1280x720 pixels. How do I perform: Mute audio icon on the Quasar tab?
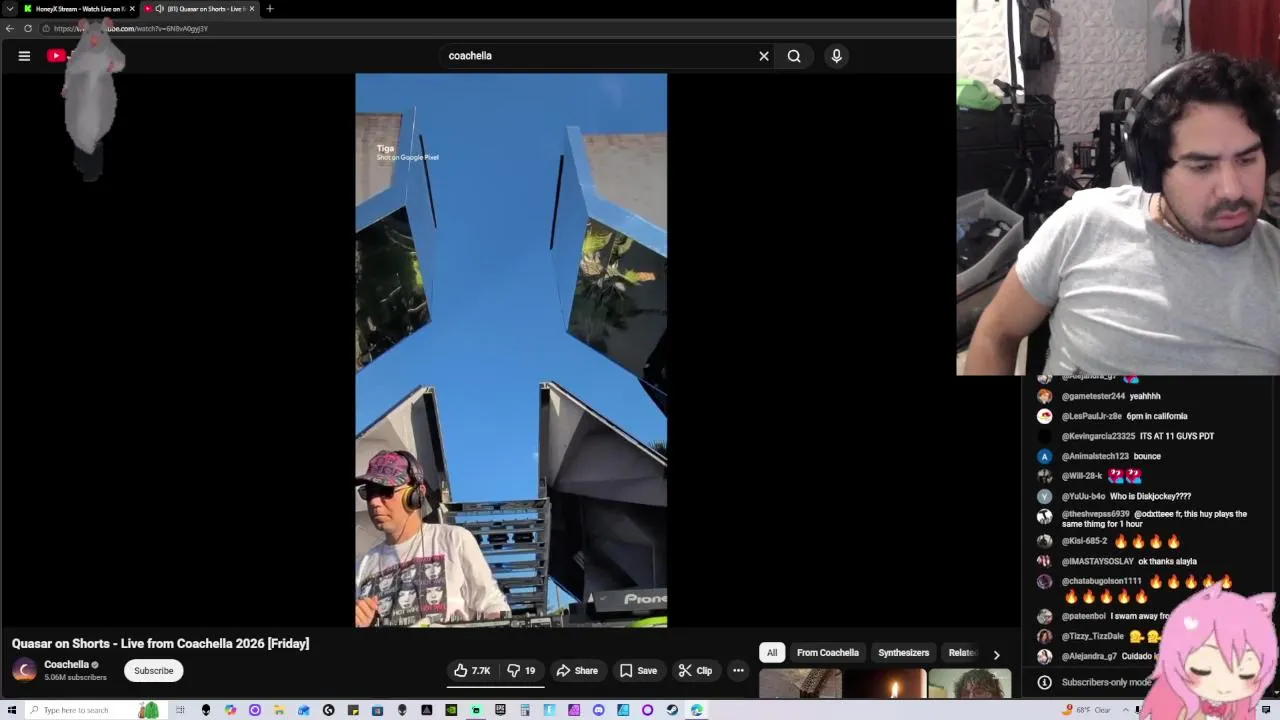pyautogui.click(x=159, y=8)
